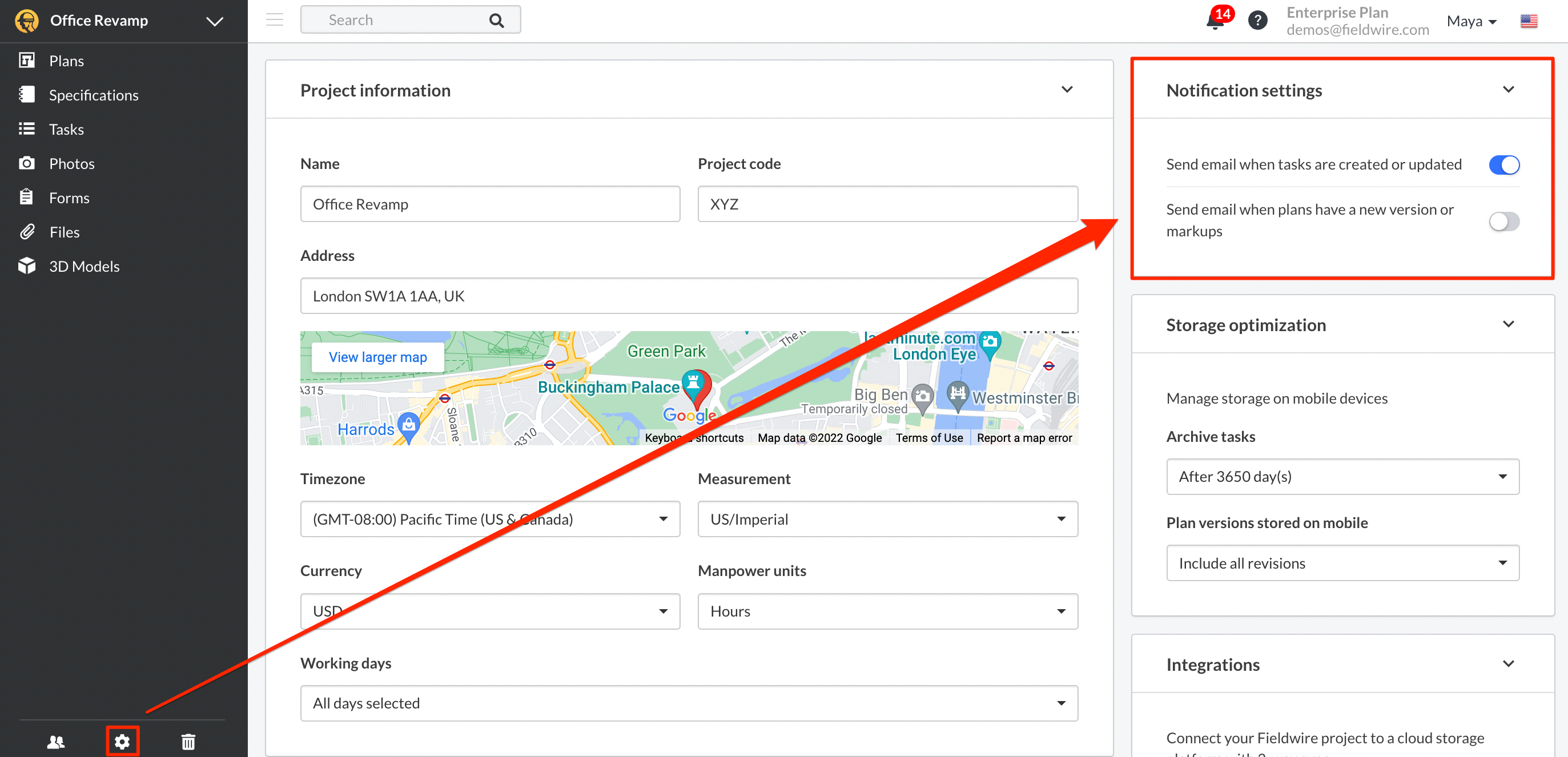Open the people/team icon in sidebar
1568x757 pixels.
coord(56,741)
